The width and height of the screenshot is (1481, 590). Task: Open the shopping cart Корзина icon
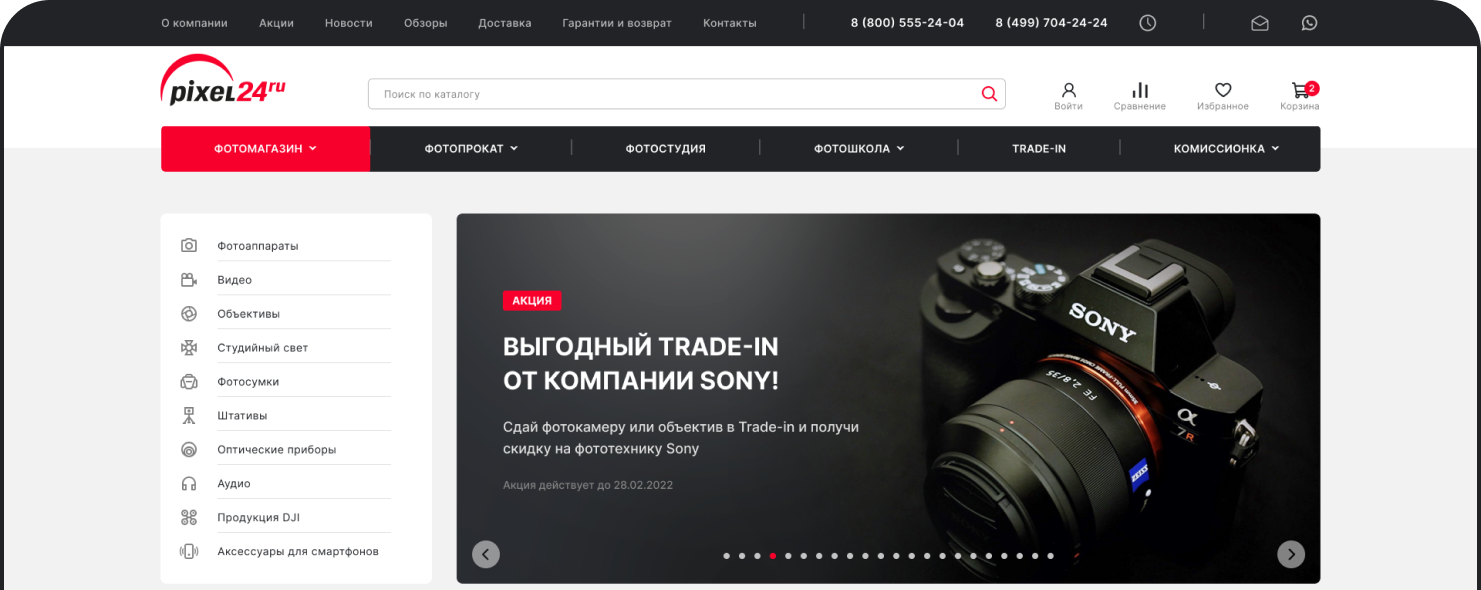1299,90
